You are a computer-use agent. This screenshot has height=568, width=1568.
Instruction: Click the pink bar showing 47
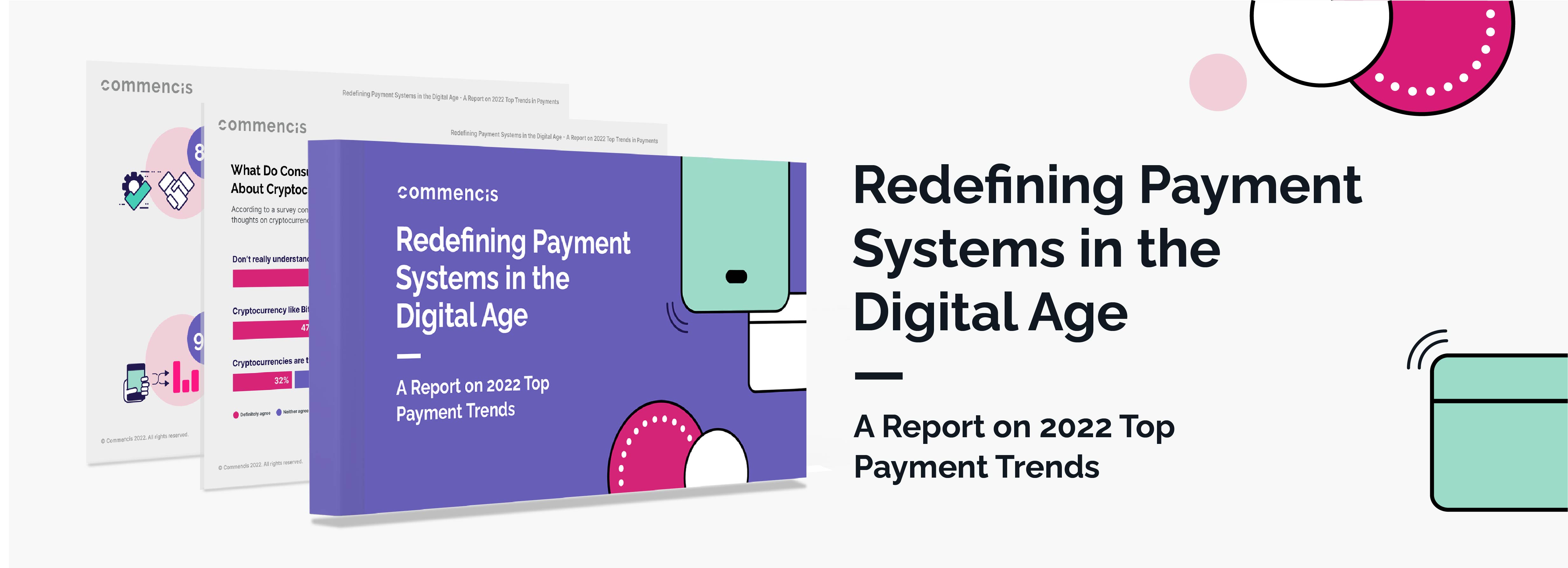tap(270, 329)
